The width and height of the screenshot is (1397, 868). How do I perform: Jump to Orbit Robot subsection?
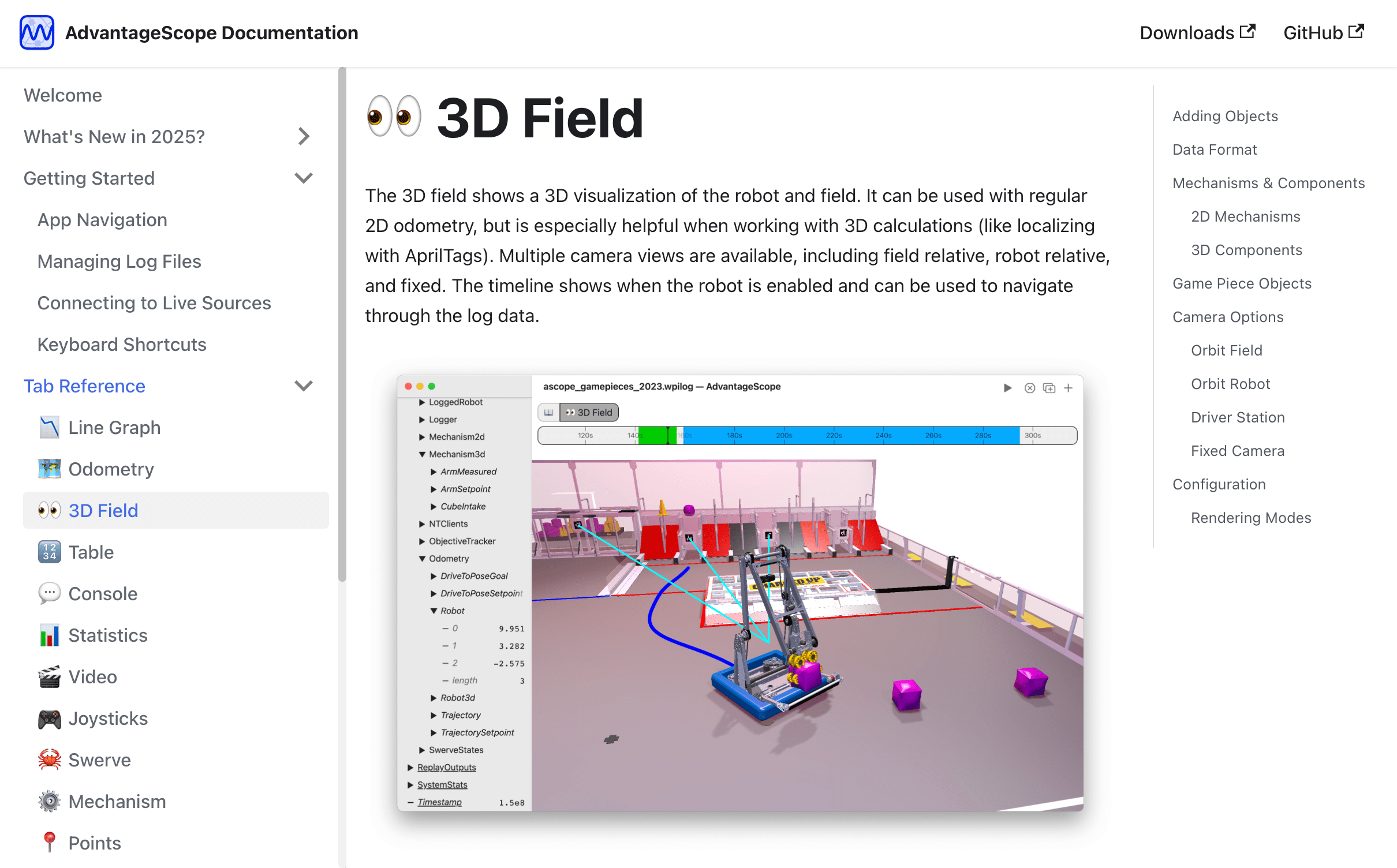coord(1231,384)
